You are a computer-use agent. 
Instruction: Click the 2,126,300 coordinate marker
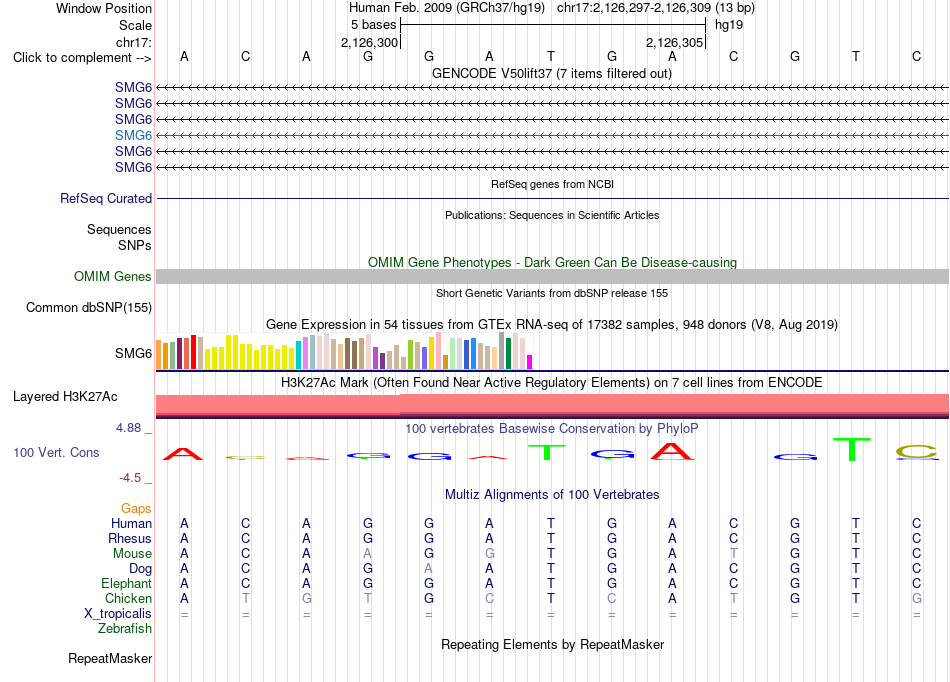coord(370,42)
